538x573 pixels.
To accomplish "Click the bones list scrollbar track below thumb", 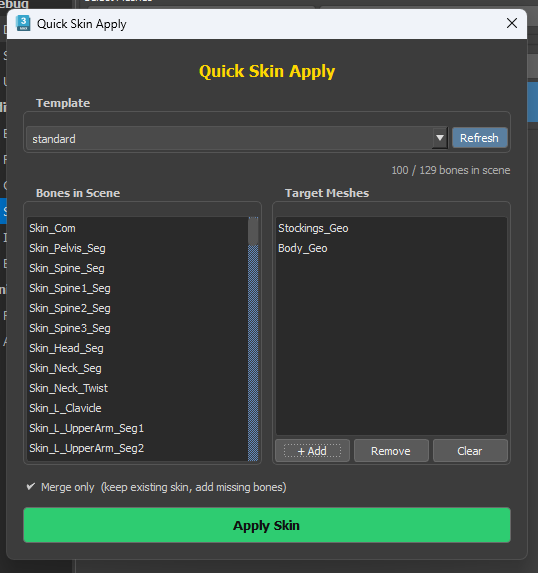I will (x=253, y=353).
